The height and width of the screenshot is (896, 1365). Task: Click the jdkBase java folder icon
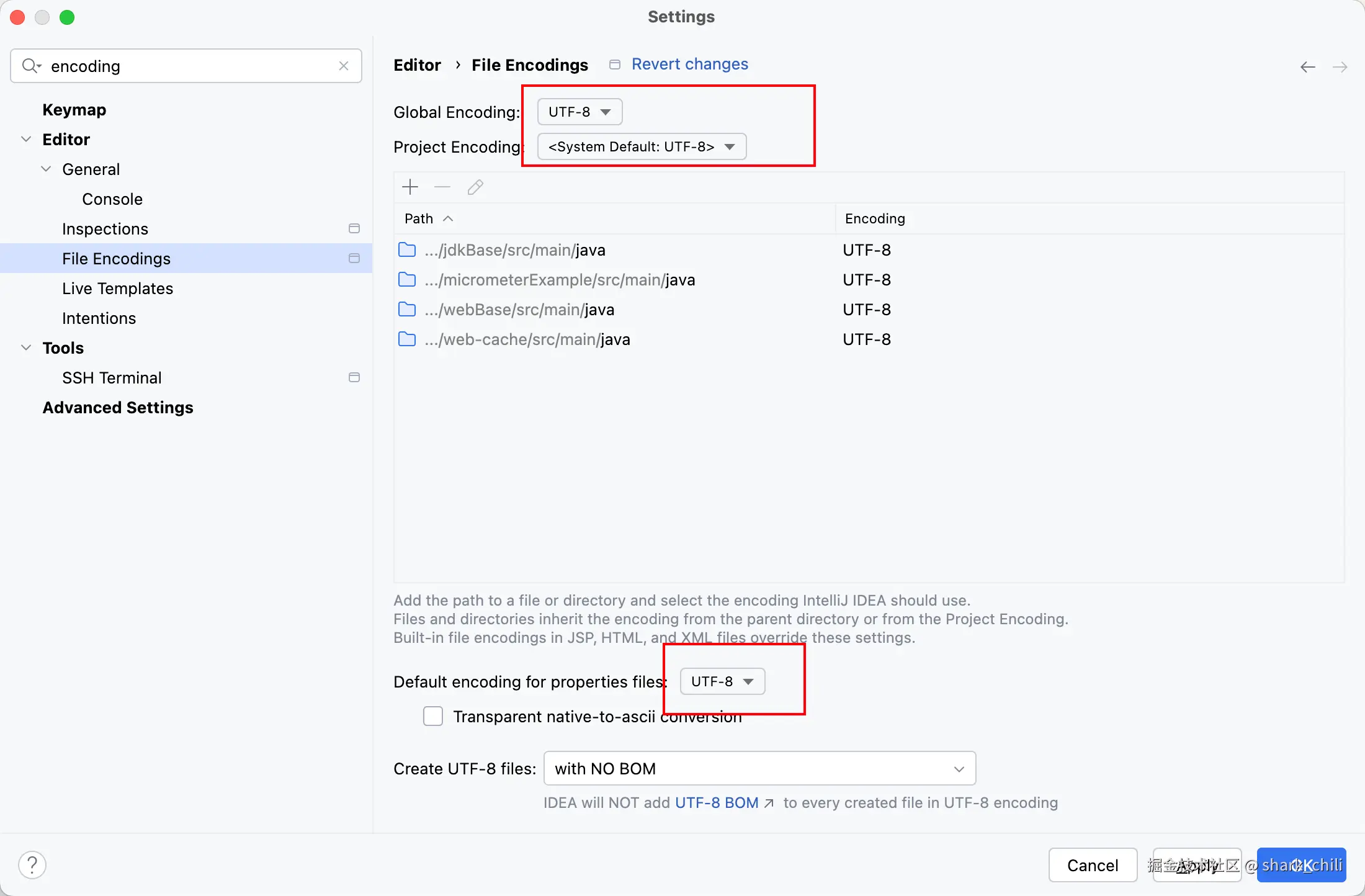pos(407,250)
